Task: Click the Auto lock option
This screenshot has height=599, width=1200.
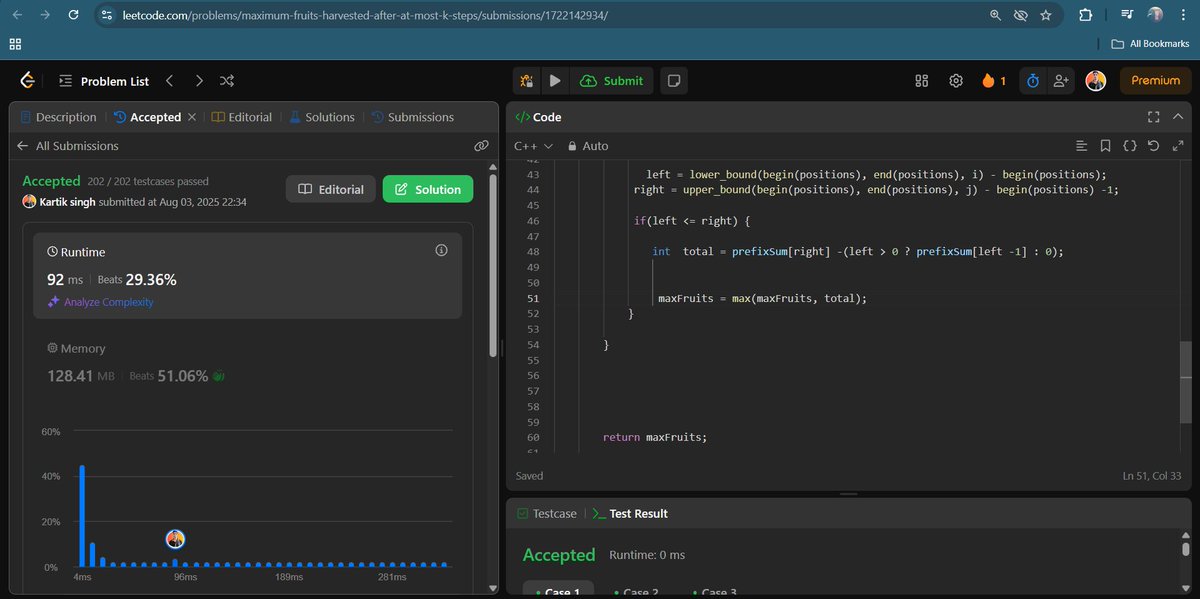Action: pos(588,146)
